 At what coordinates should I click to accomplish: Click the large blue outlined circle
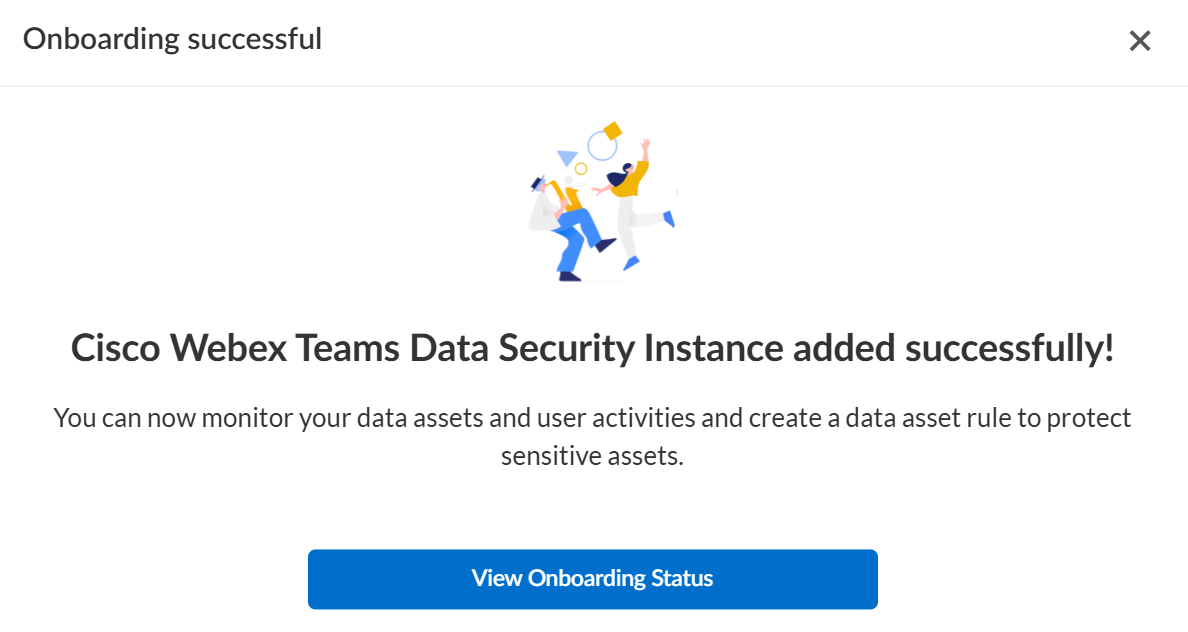pyautogui.click(x=601, y=146)
